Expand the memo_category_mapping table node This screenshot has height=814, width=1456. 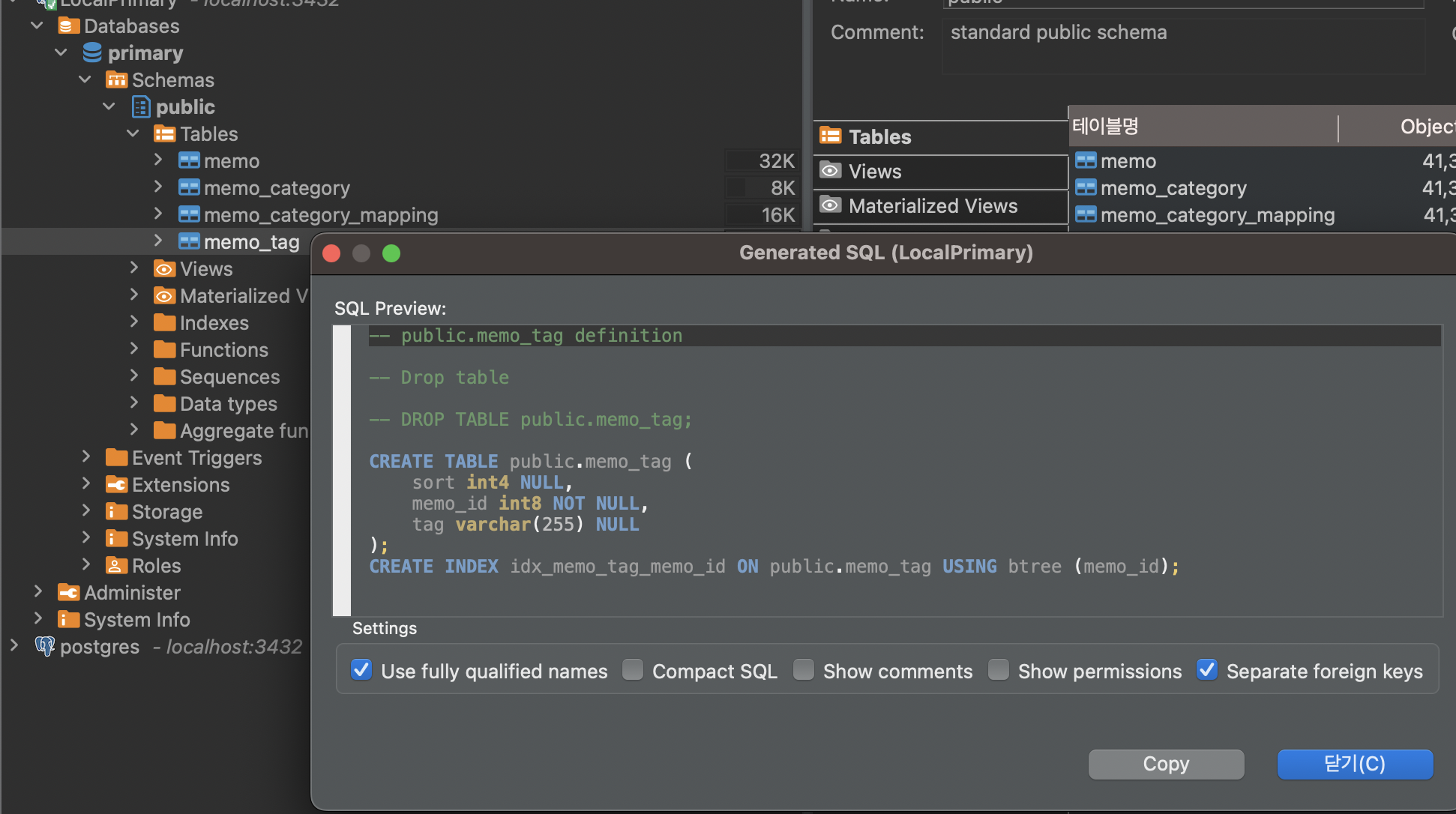(x=158, y=214)
